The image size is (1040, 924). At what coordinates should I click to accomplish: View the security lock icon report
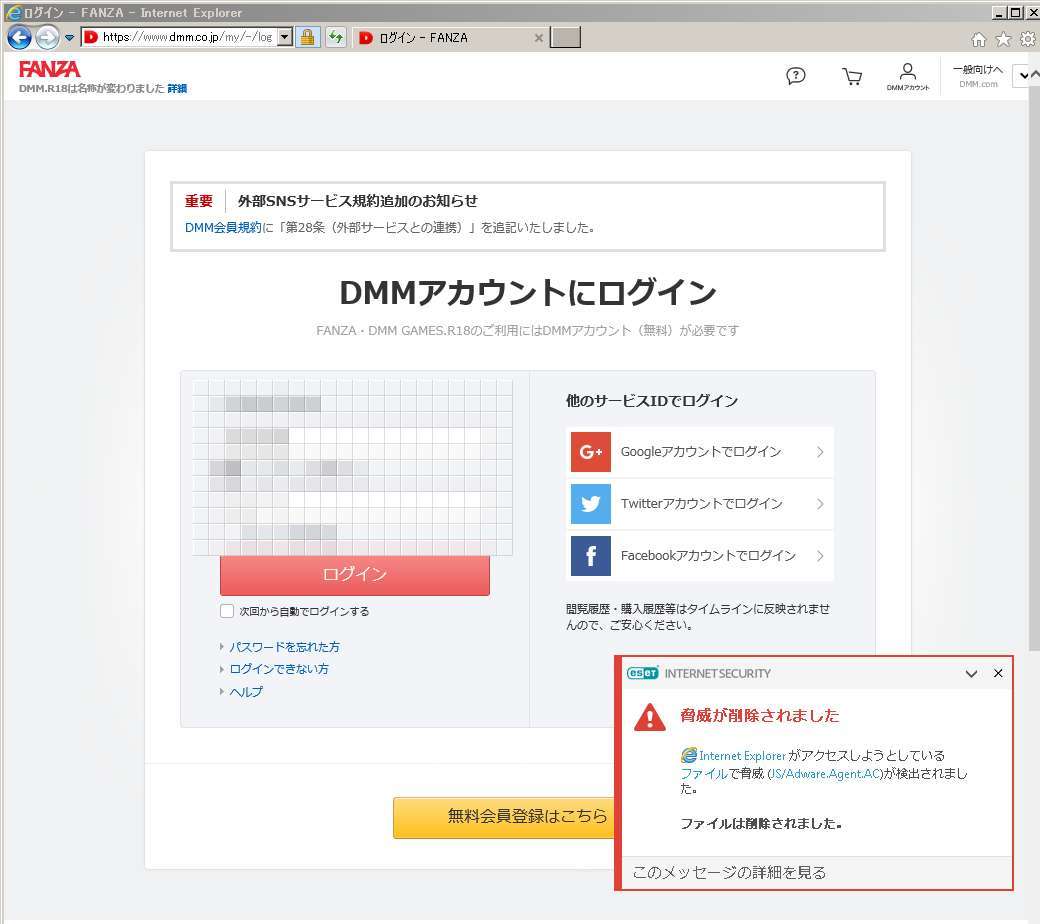pos(307,37)
